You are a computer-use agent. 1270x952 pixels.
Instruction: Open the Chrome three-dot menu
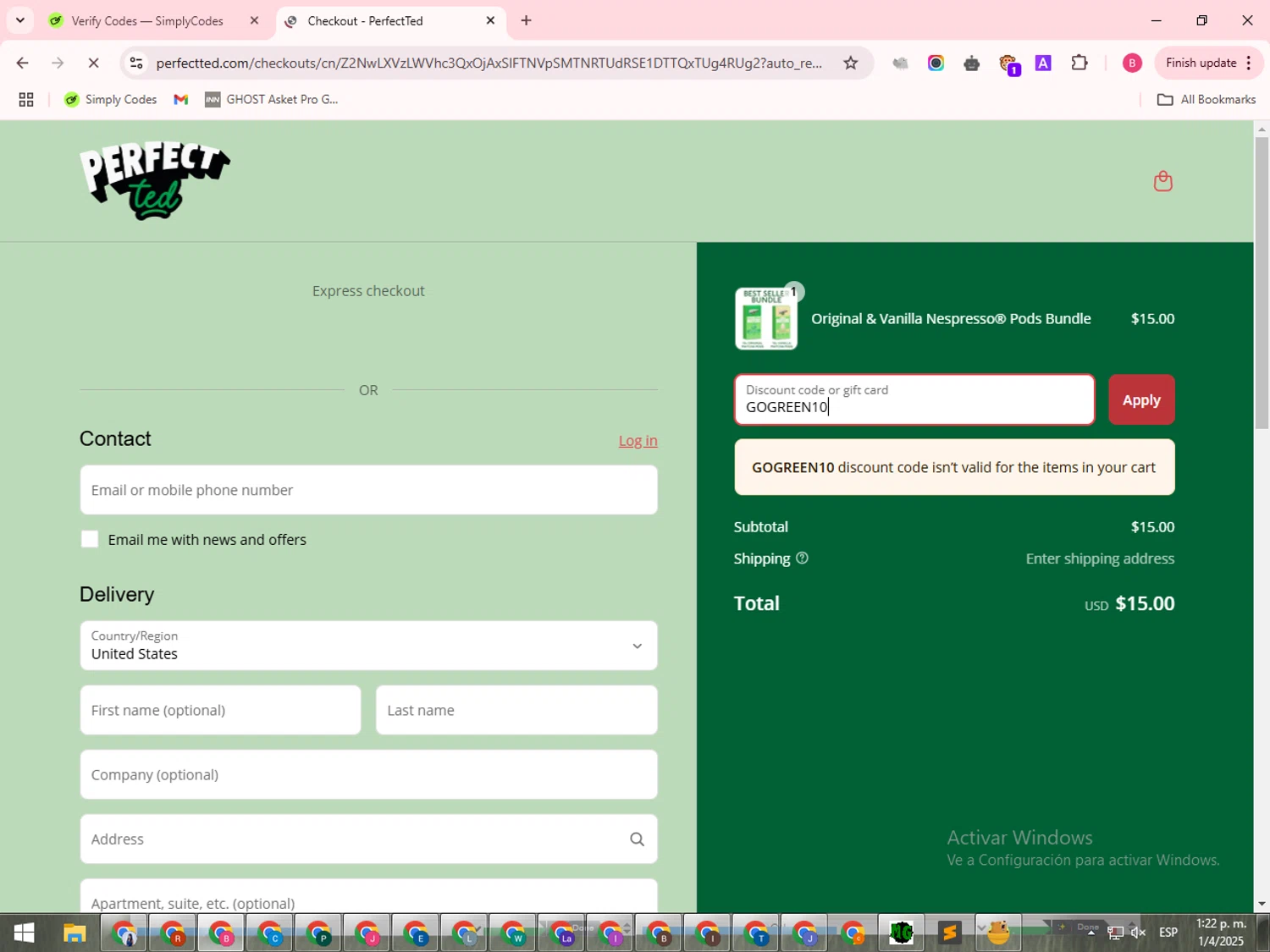(1249, 63)
